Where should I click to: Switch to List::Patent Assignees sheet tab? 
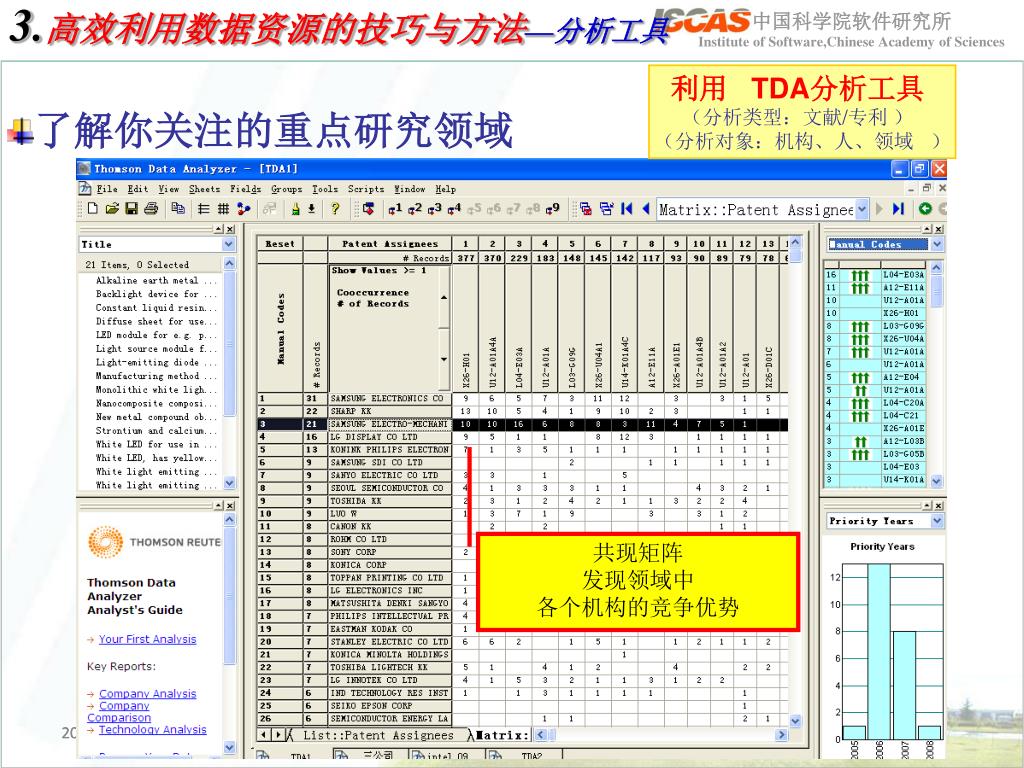378,735
